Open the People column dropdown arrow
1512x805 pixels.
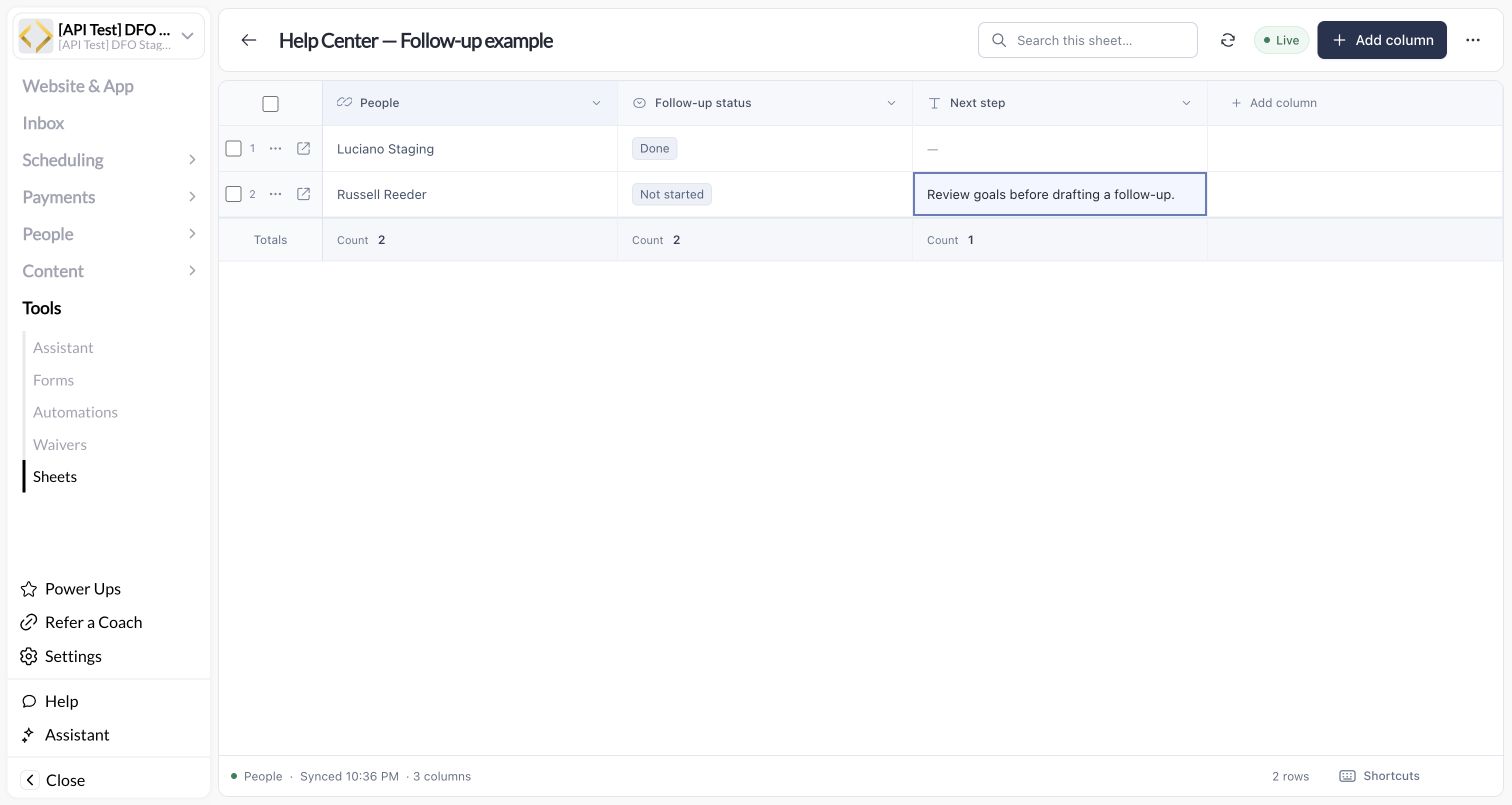(x=596, y=103)
